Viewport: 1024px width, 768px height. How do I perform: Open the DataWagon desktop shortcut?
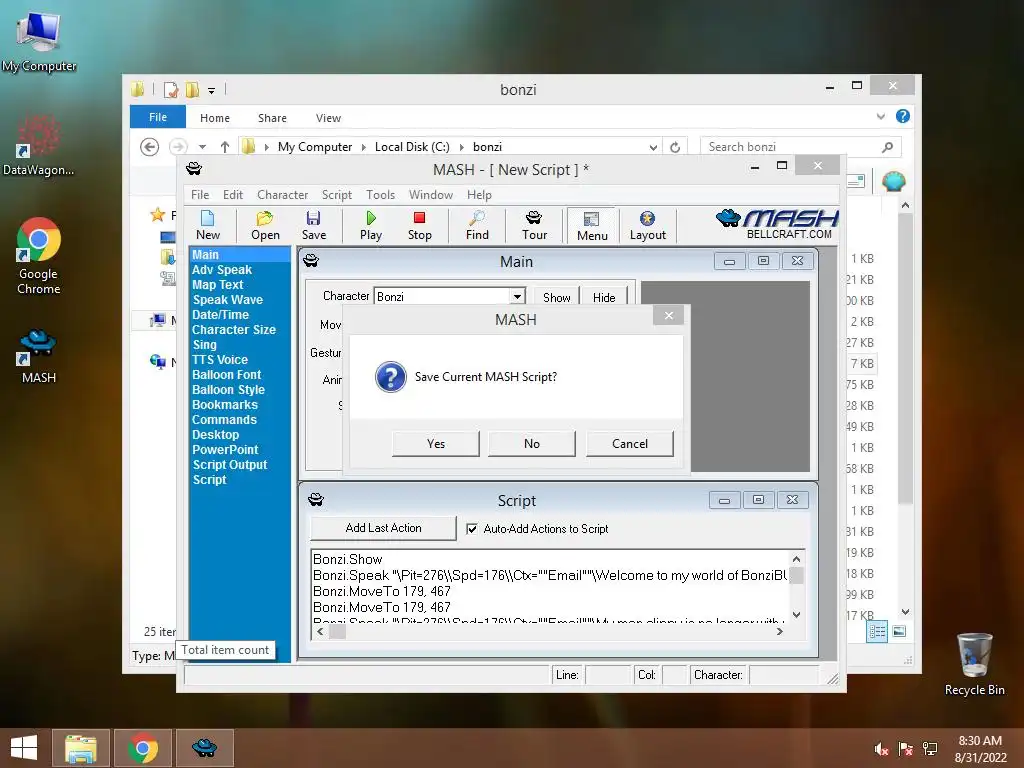[x=39, y=145]
